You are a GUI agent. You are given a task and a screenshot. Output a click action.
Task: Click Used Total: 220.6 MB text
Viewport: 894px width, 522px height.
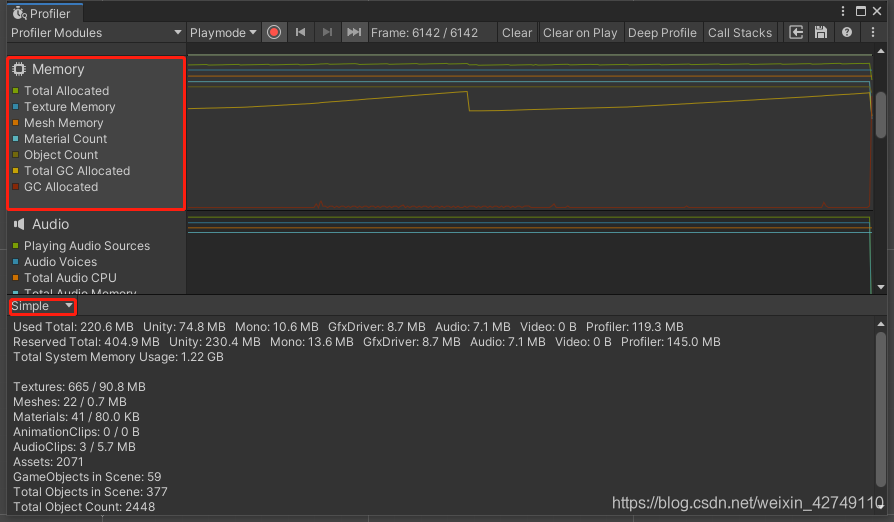click(73, 327)
